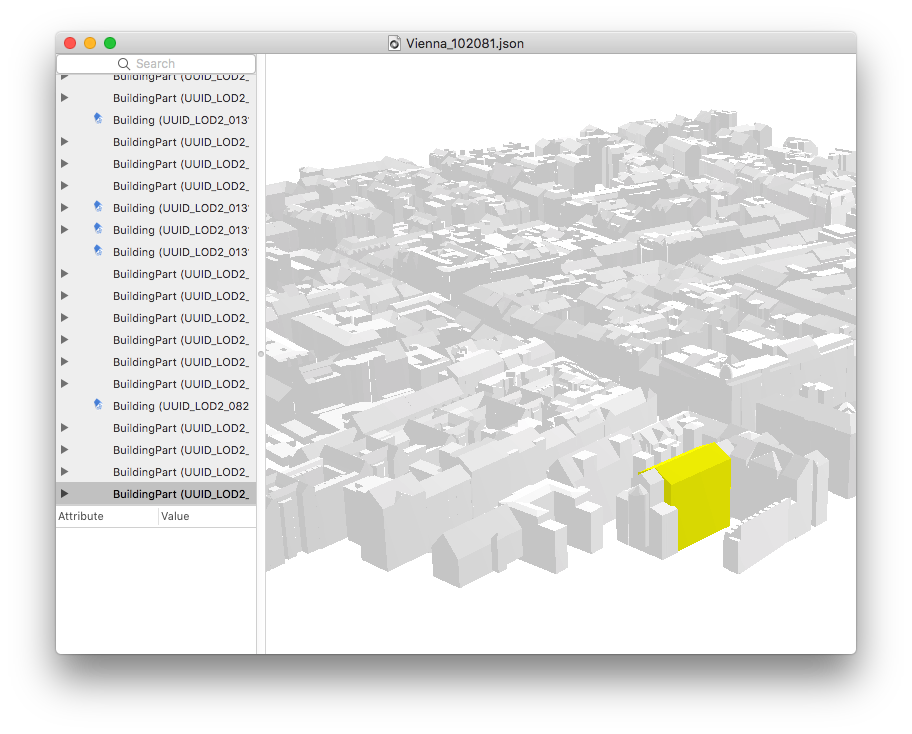The image size is (912, 734).
Task: Select the topmost Building entry's text label
Action: click(180, 120)
